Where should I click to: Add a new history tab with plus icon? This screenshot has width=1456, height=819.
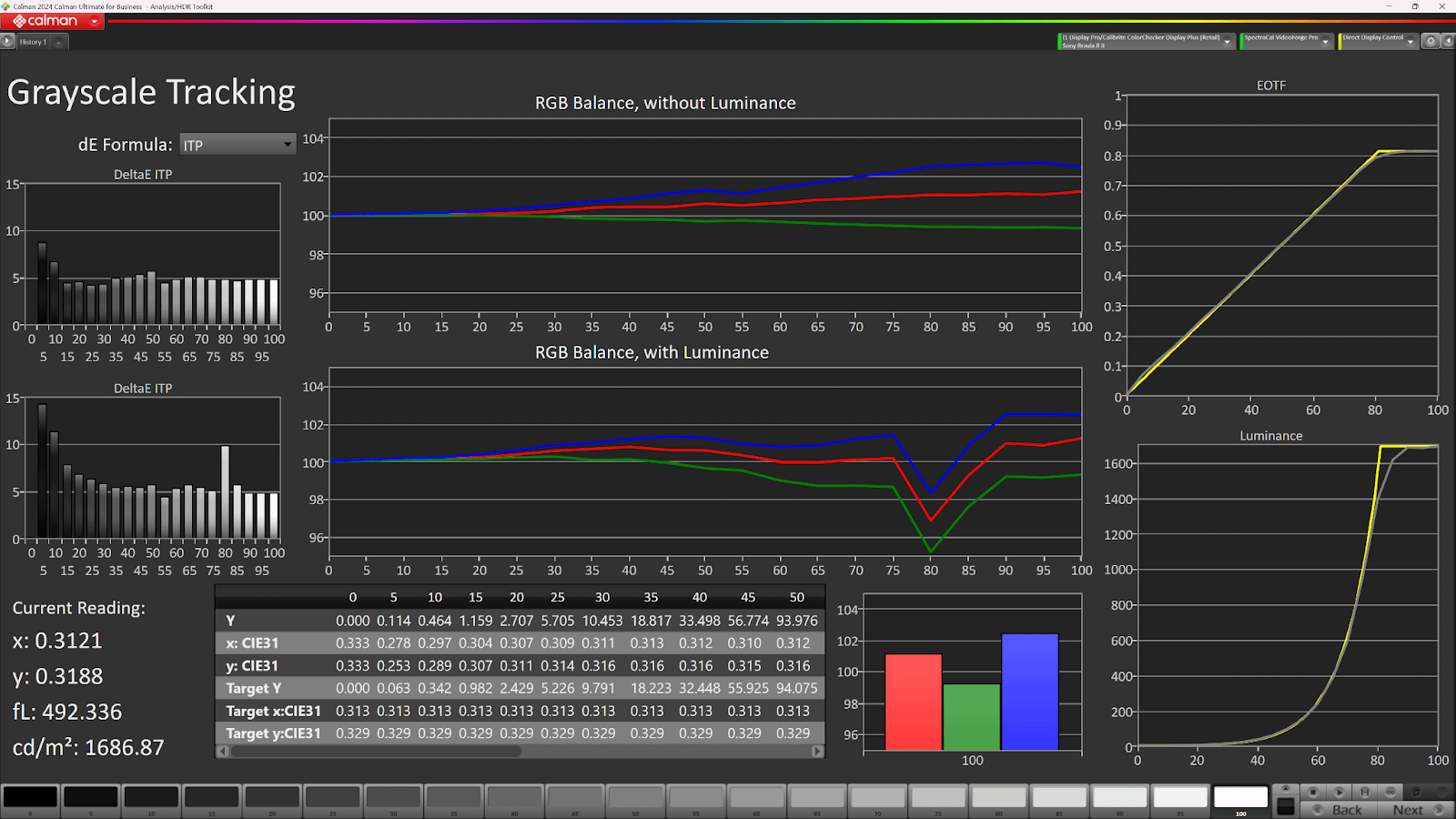[x=59, y=42]
